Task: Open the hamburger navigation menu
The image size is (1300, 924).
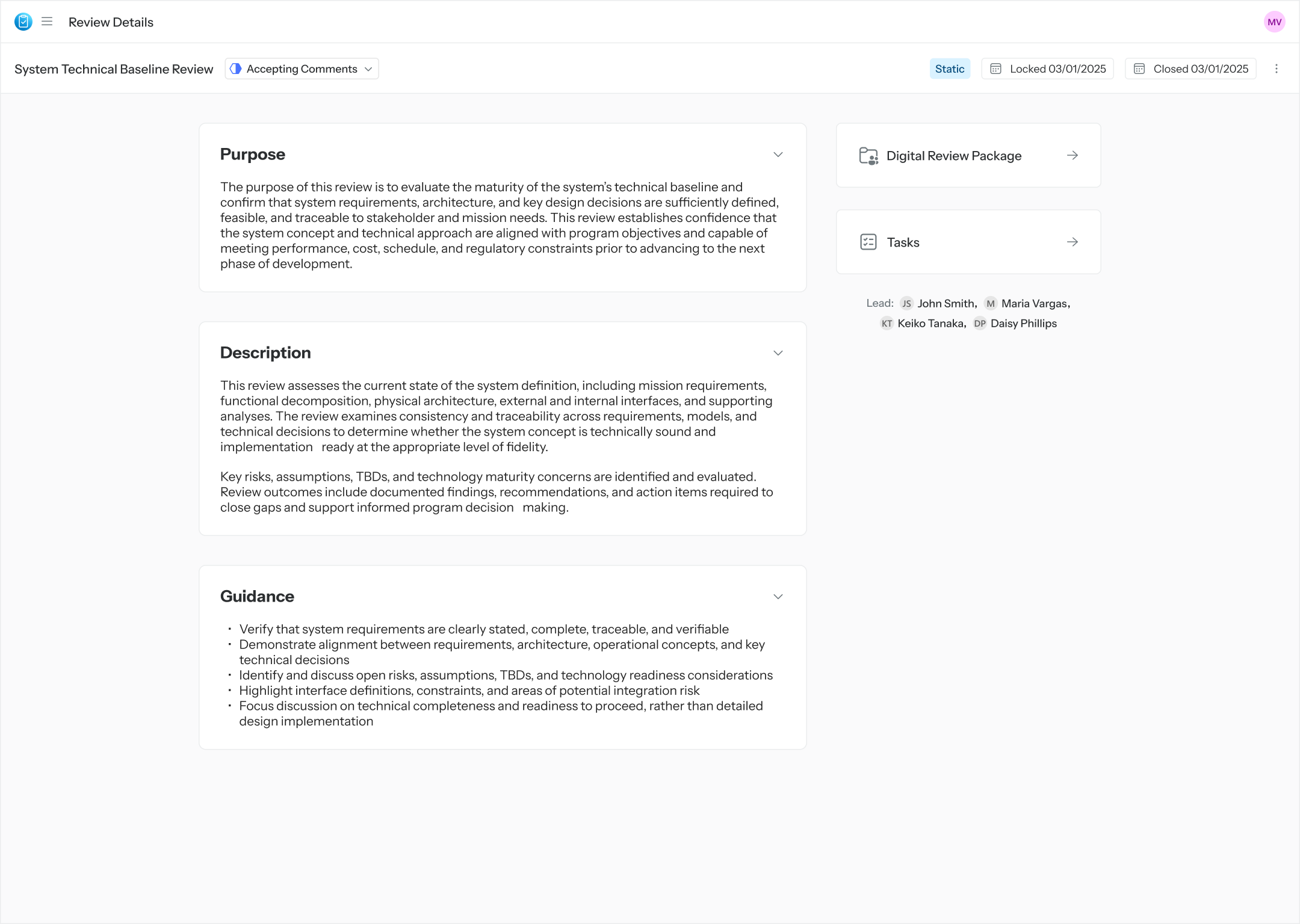Action: (x=47, y=22)
